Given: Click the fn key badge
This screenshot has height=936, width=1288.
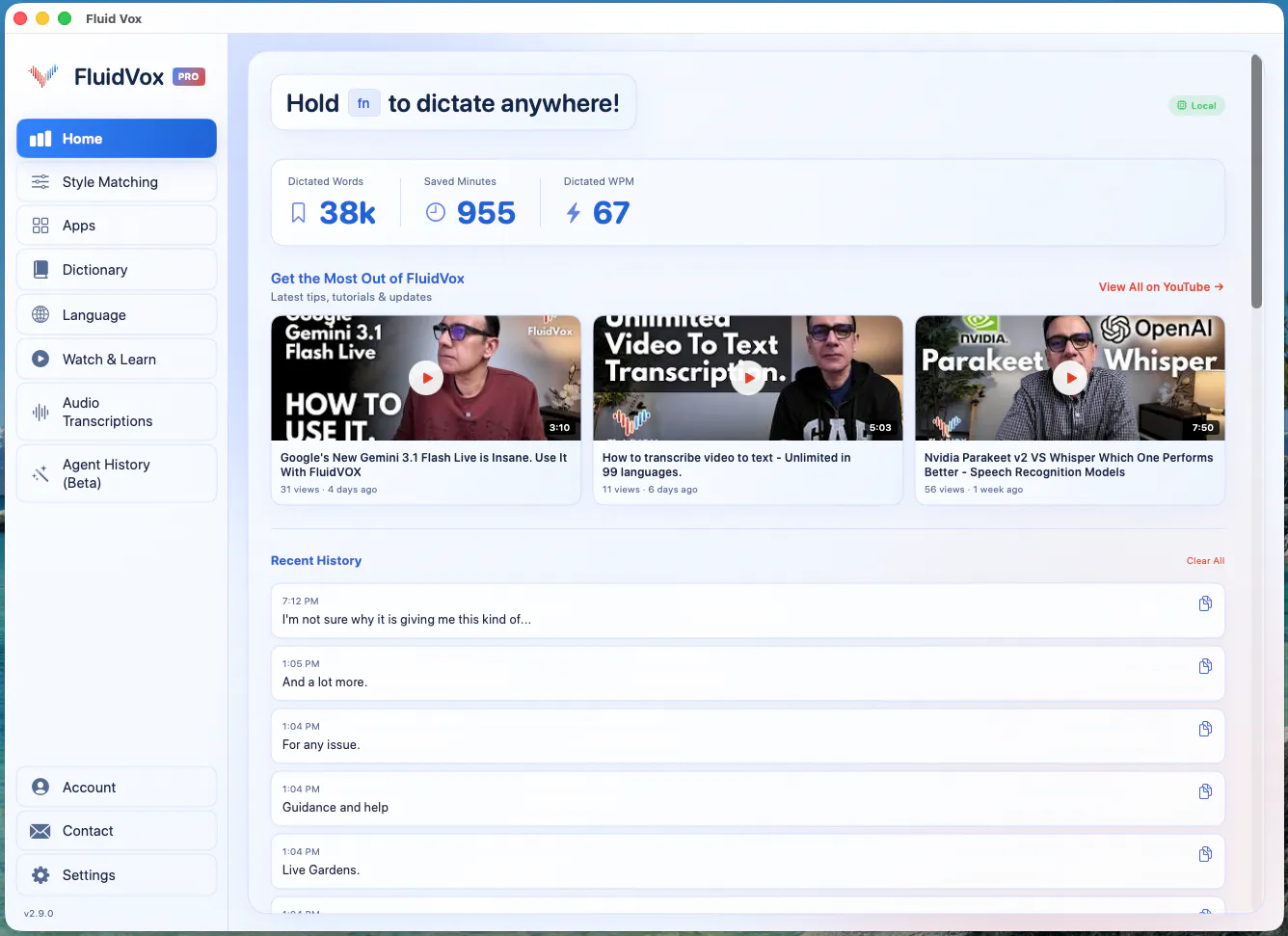Looking at the screenshot, I should (363, 103).
